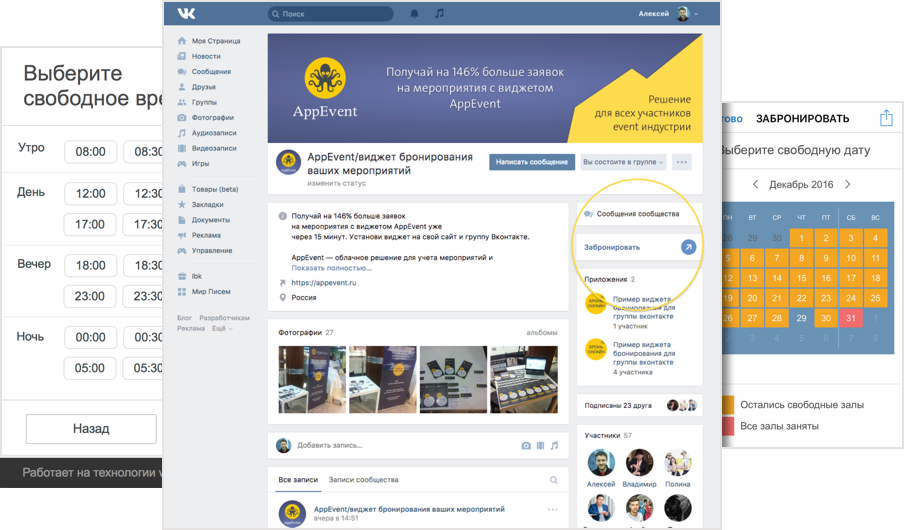The height and width of the screenshot is (530, 904).
Task: Click the Закладки star icon
Action: tap(182, 204)
